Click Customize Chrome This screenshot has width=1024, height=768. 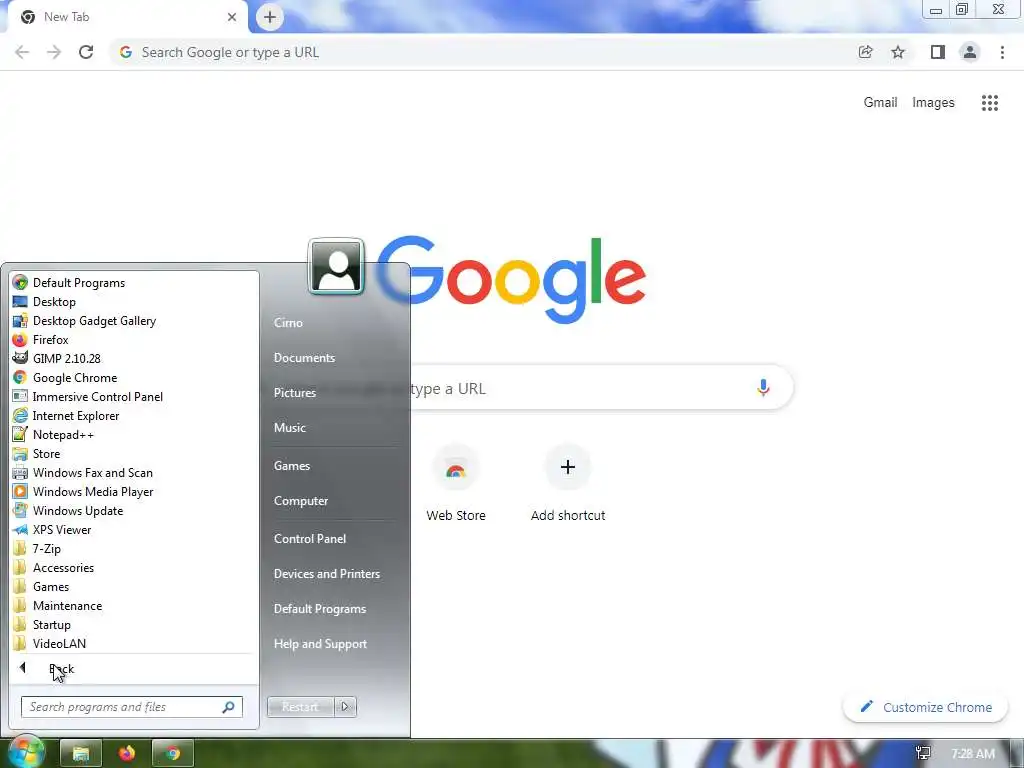[x=925, y=707]
